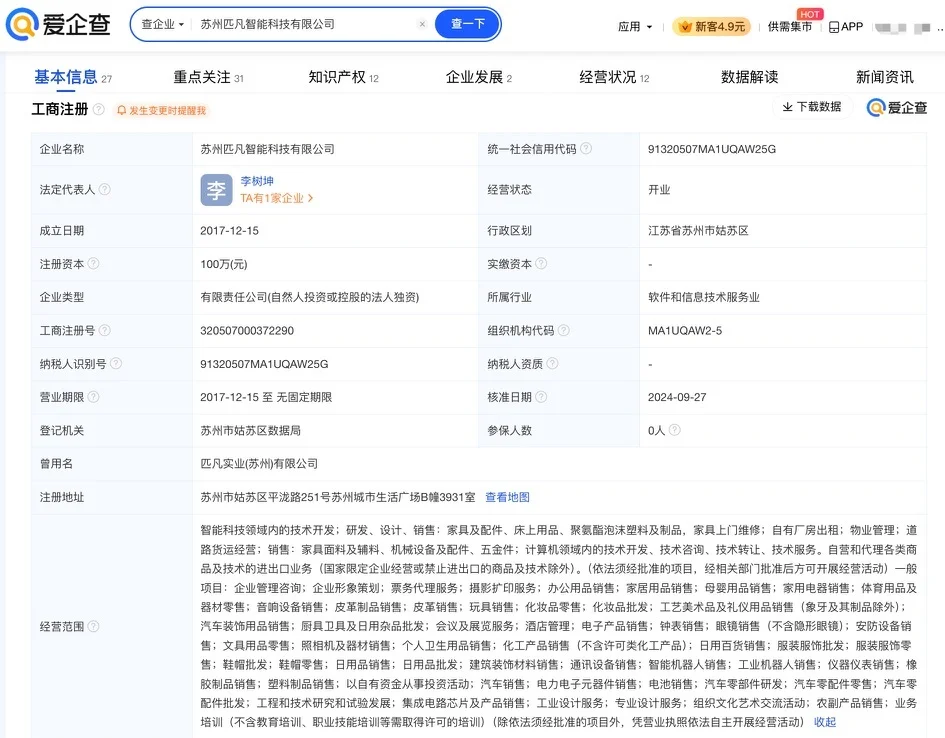Open 查看地图 link for registered address
The image size is (945, 738).
[507, 497]
